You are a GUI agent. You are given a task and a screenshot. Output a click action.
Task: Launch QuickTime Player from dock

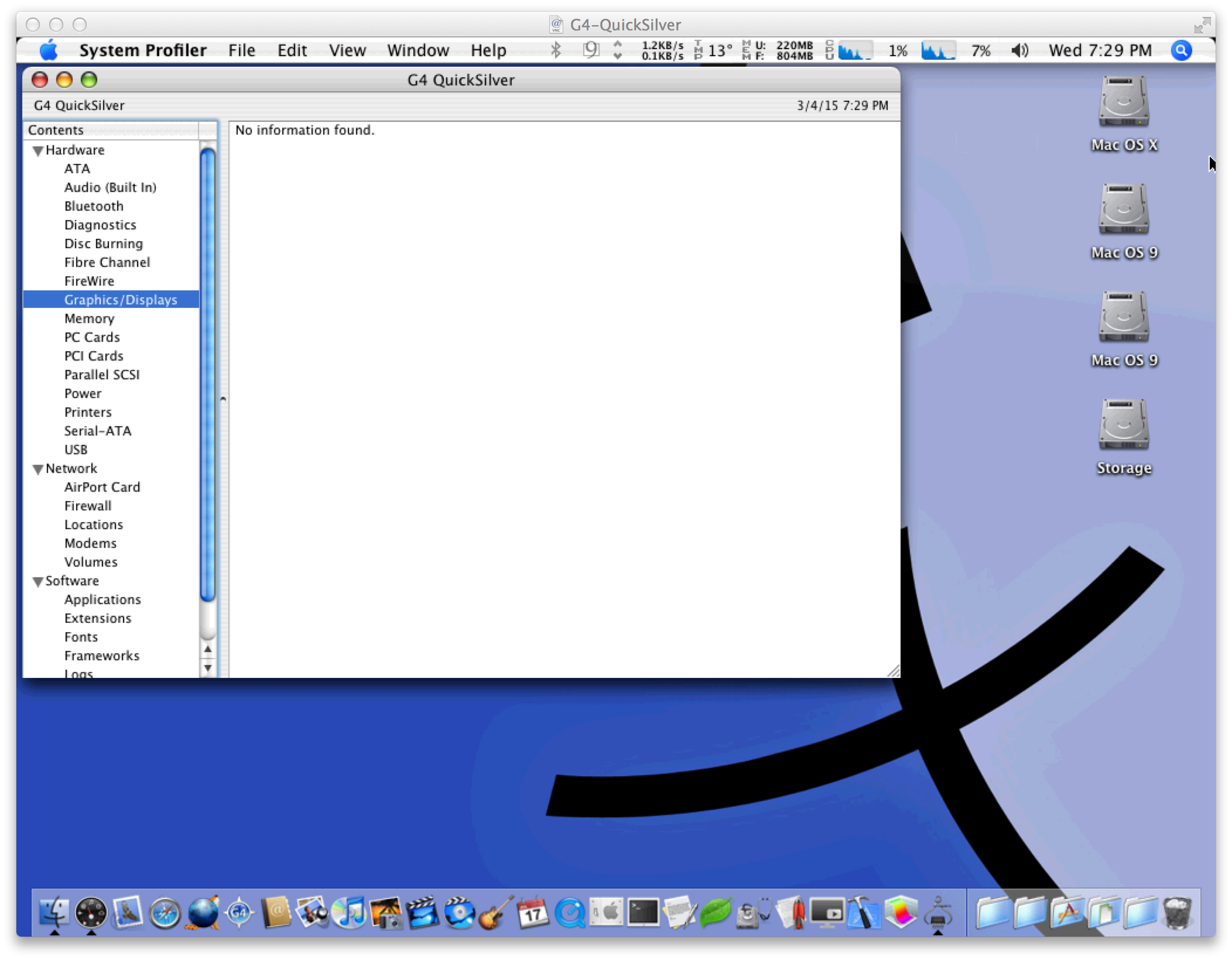[570, 912]
